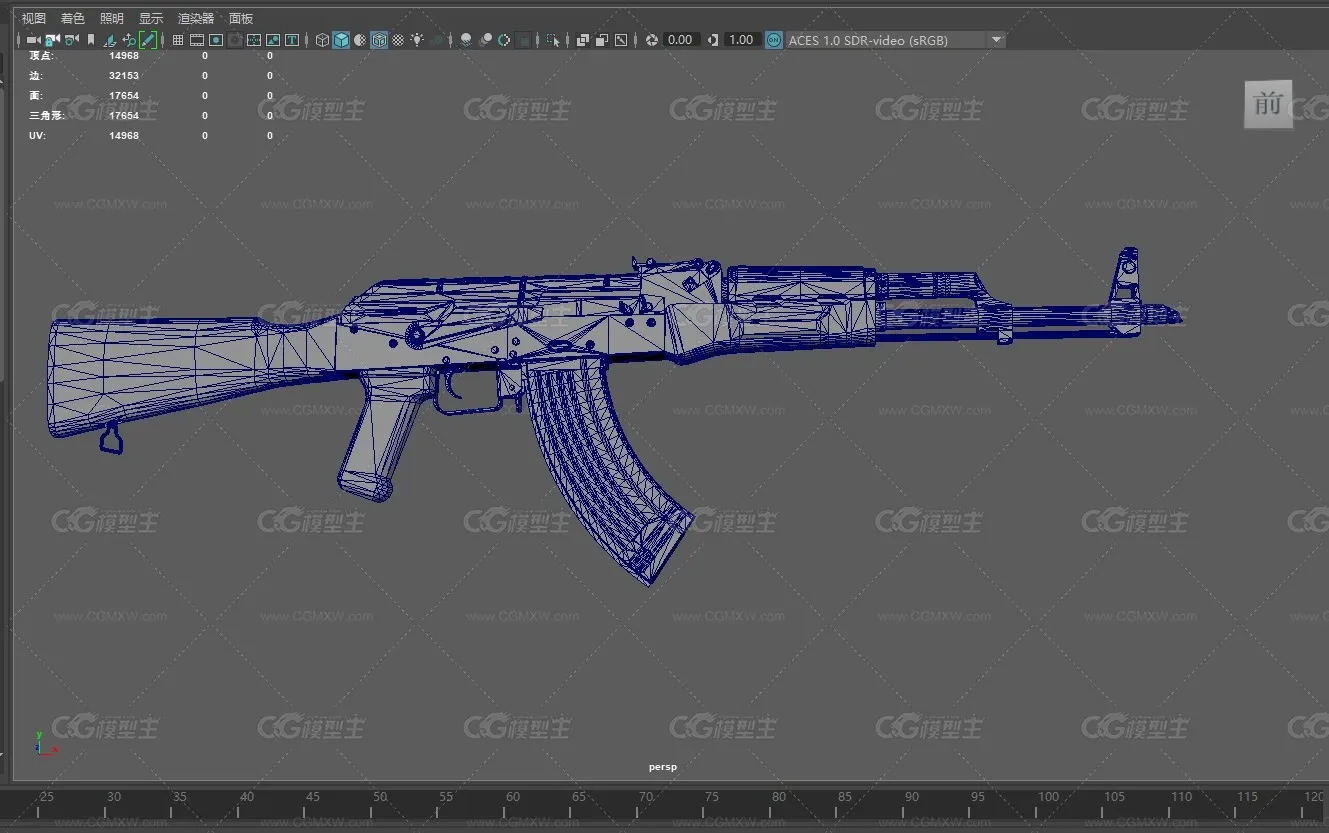Toggle Wireframe on Shaded mode
Screen dimensions: 1329x833
[379, 40]
